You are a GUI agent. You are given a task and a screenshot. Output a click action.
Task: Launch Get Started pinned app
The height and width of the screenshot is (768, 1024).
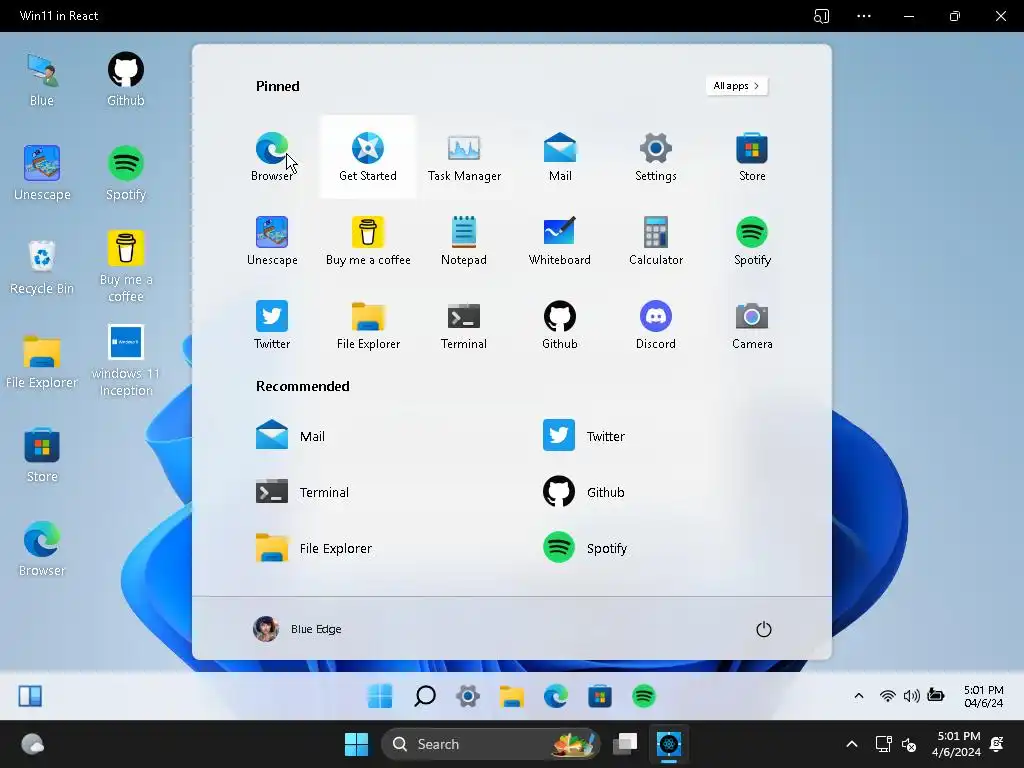(x=368, y=157)
